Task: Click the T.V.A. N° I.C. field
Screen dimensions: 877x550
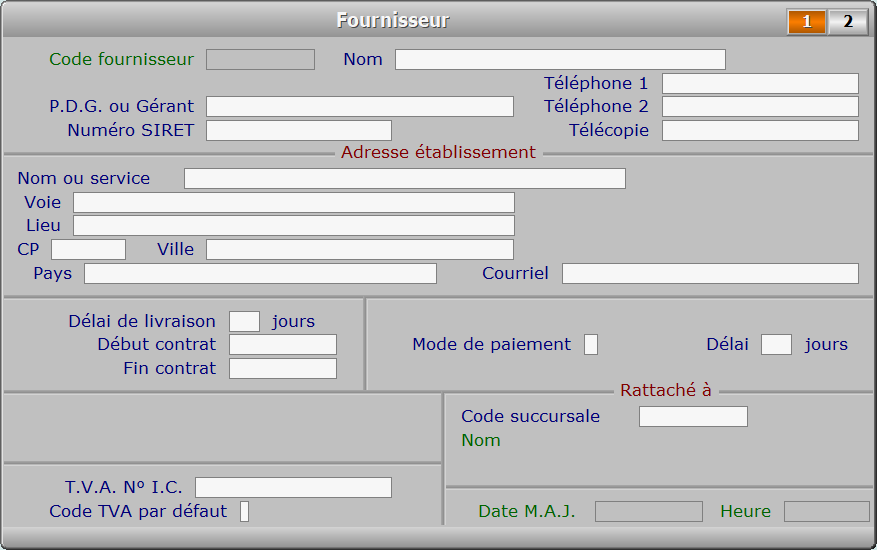Action: (293, 487)
